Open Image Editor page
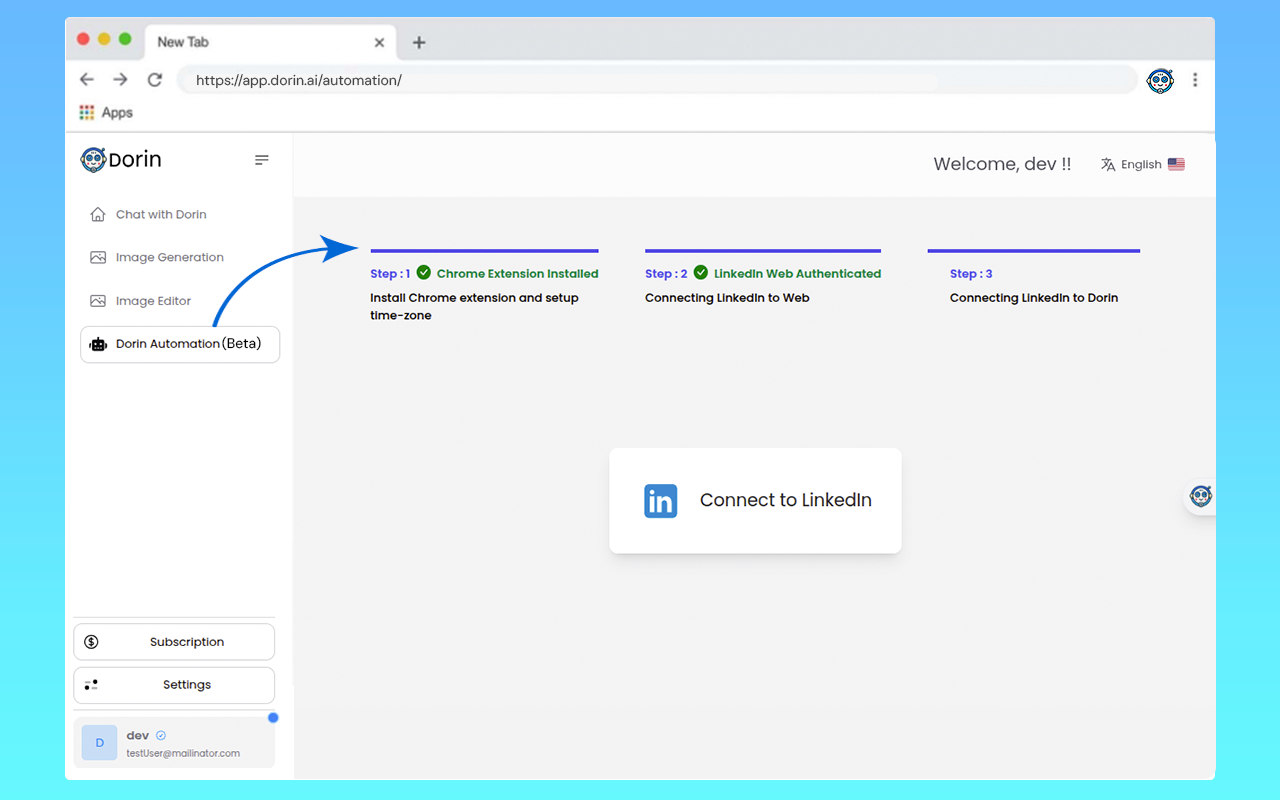Image resolution: width=1280 pixels, height=800 pixels. point(153,301)
